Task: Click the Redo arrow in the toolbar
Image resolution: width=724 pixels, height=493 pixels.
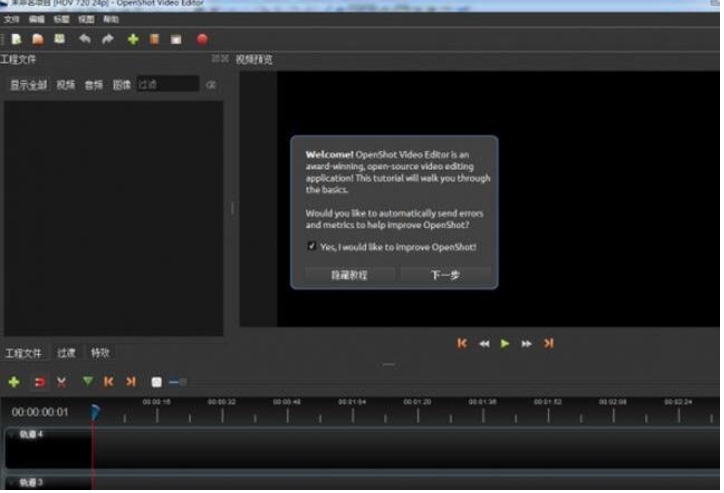Action: [x=107, y=39]
